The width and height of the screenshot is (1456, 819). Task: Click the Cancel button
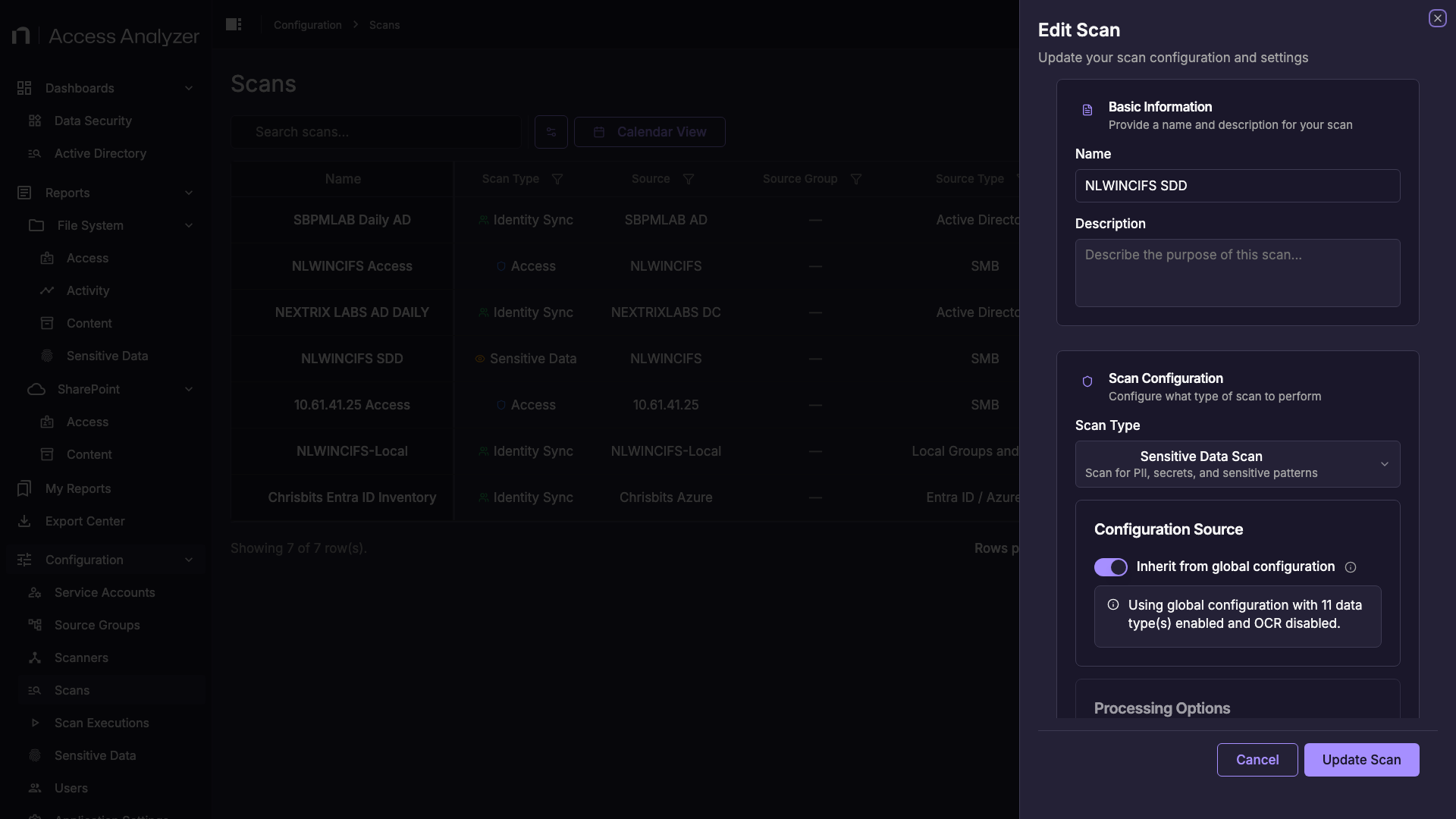tap(1257, 760)
